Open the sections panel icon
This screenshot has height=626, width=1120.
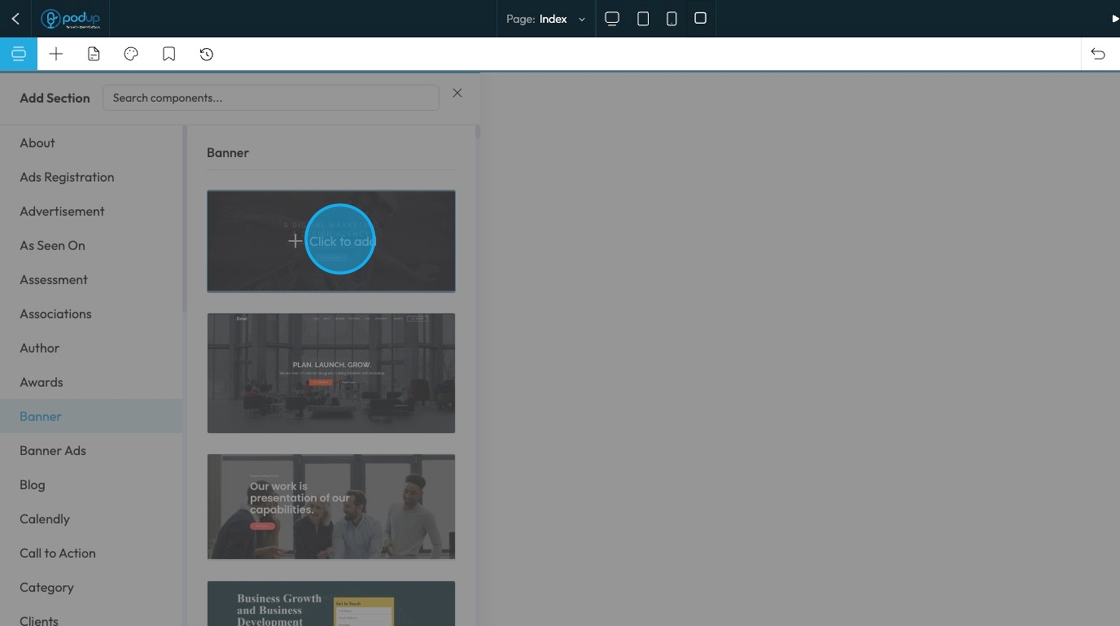click(x=19, y=54)
